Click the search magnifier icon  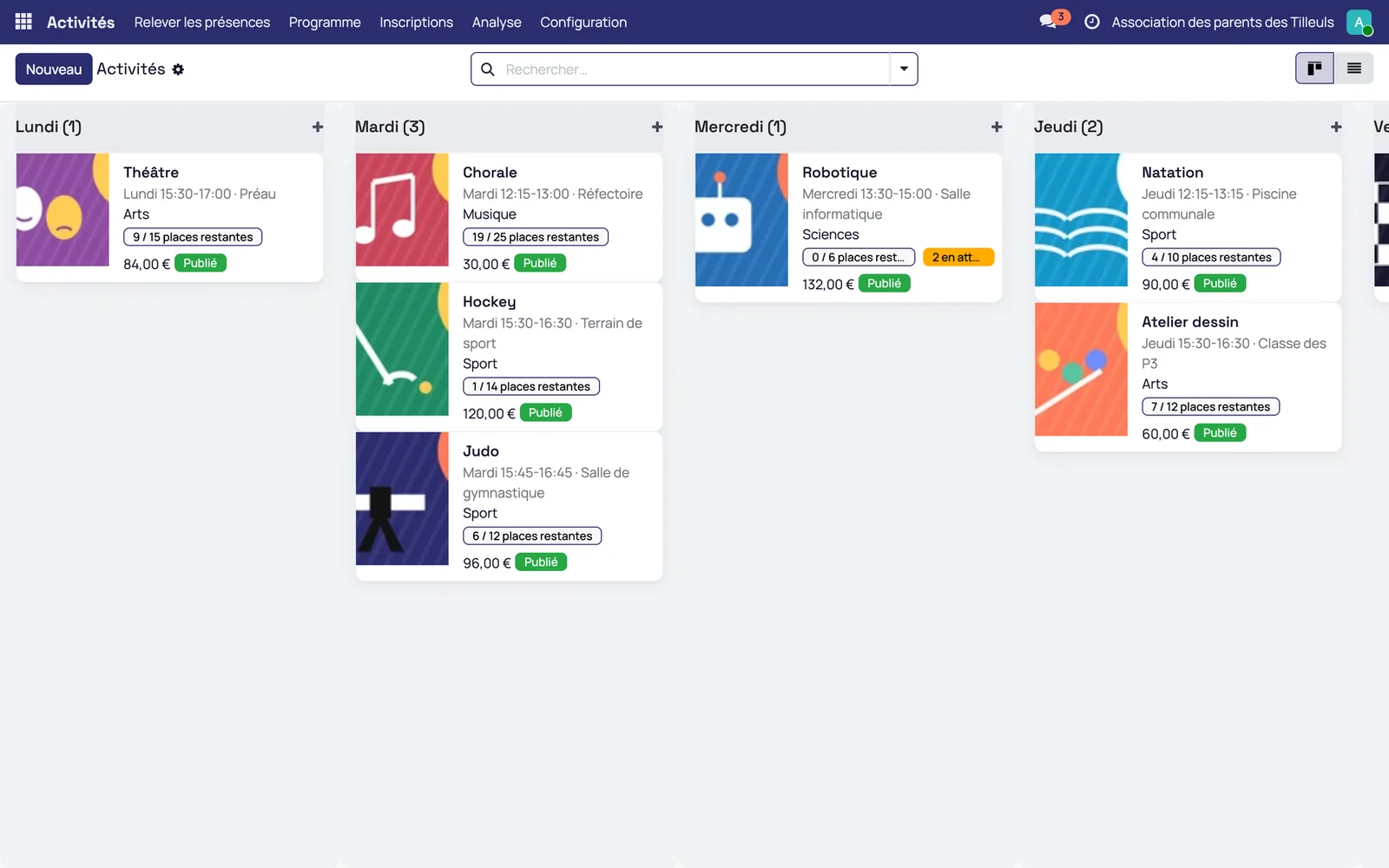488,69
